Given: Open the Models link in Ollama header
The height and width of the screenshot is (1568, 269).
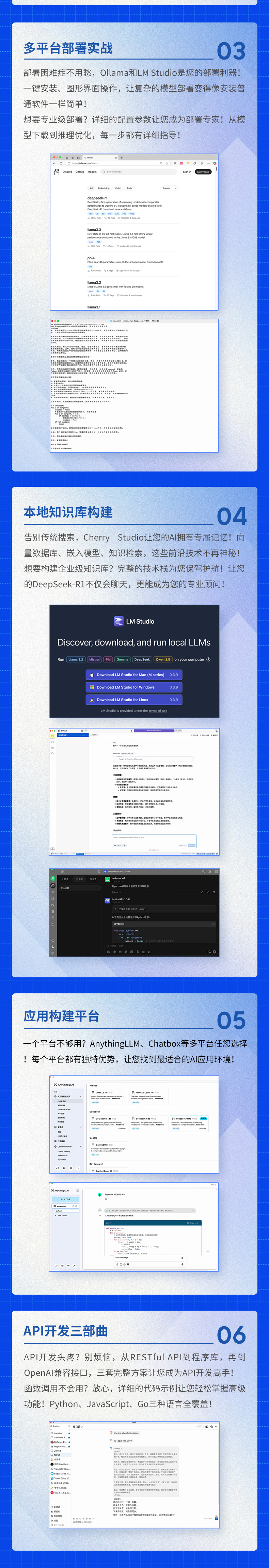Looking at the screenshot, I should [x=92, y=172].
